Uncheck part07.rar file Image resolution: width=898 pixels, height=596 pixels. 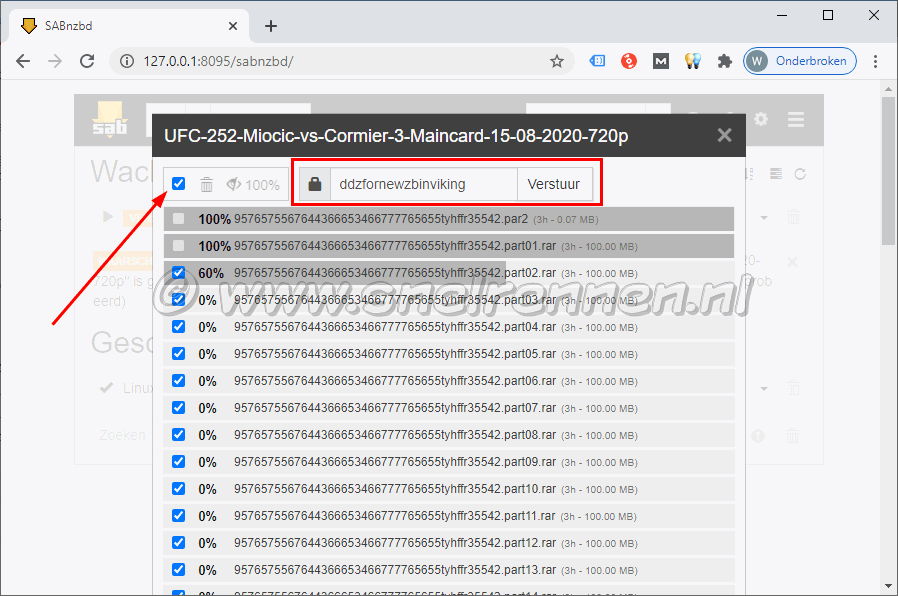179,408
